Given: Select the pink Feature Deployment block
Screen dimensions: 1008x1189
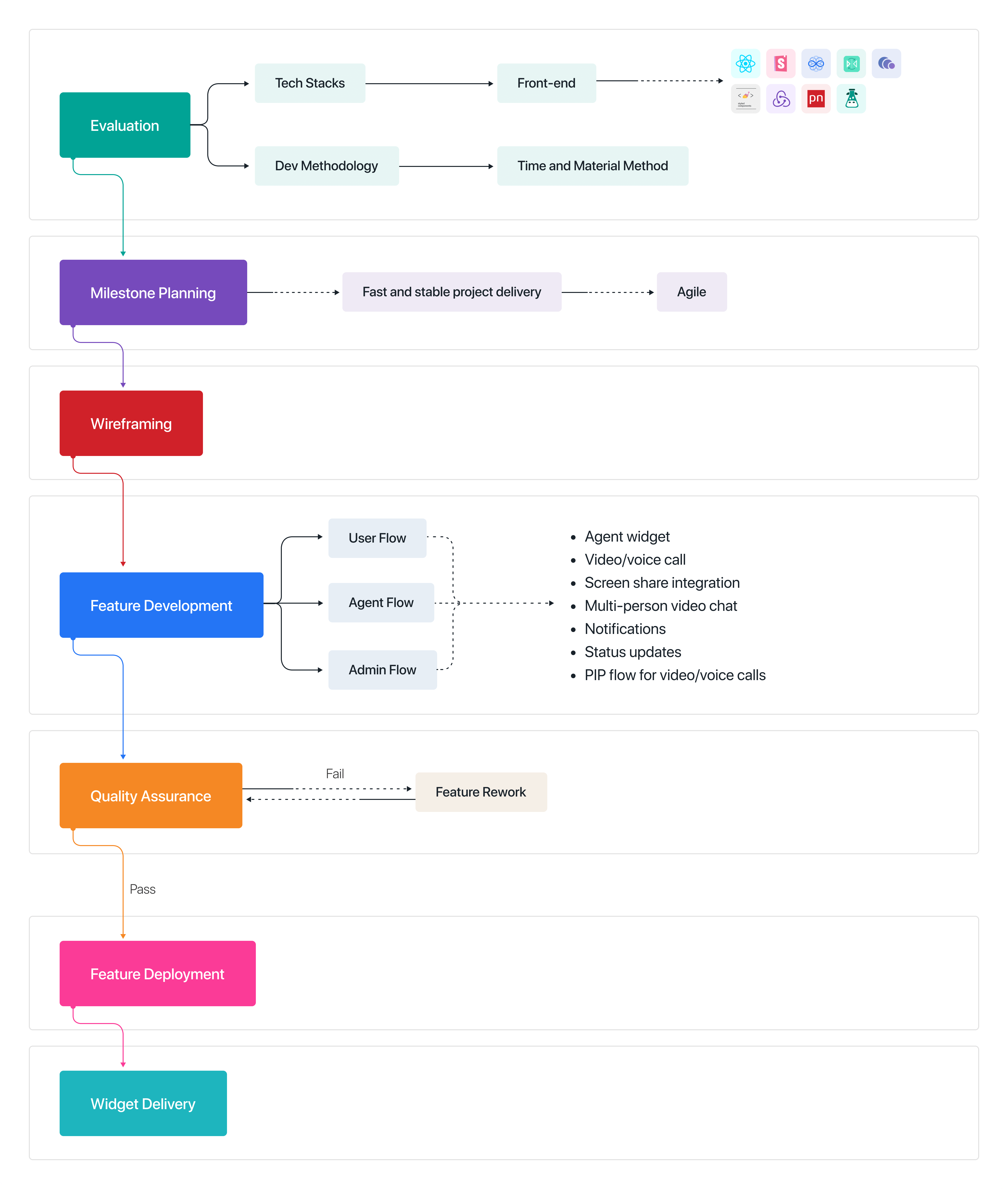Looking at the screenshot, I should click(x=157, y=974).
